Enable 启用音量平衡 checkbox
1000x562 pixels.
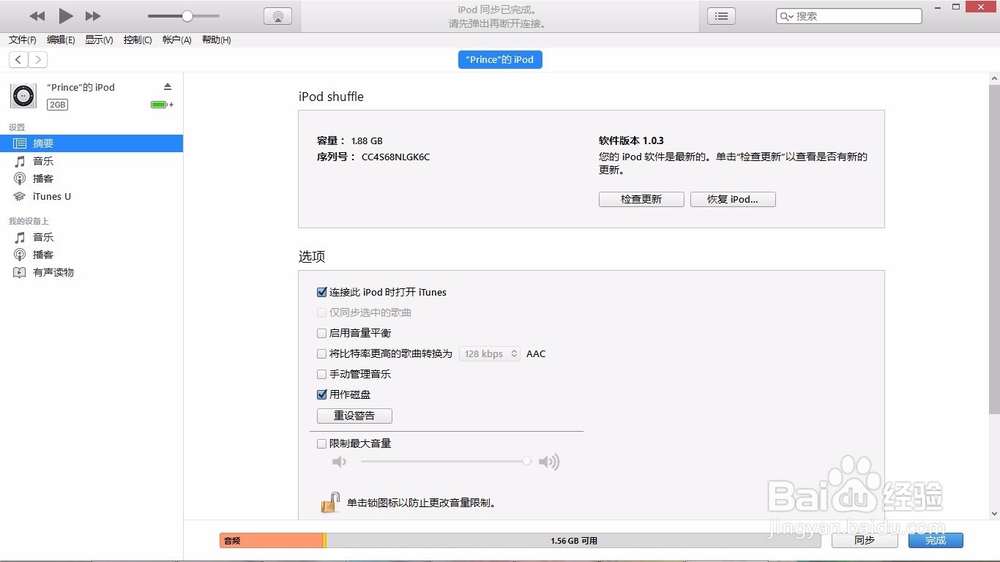coord(321,333)
